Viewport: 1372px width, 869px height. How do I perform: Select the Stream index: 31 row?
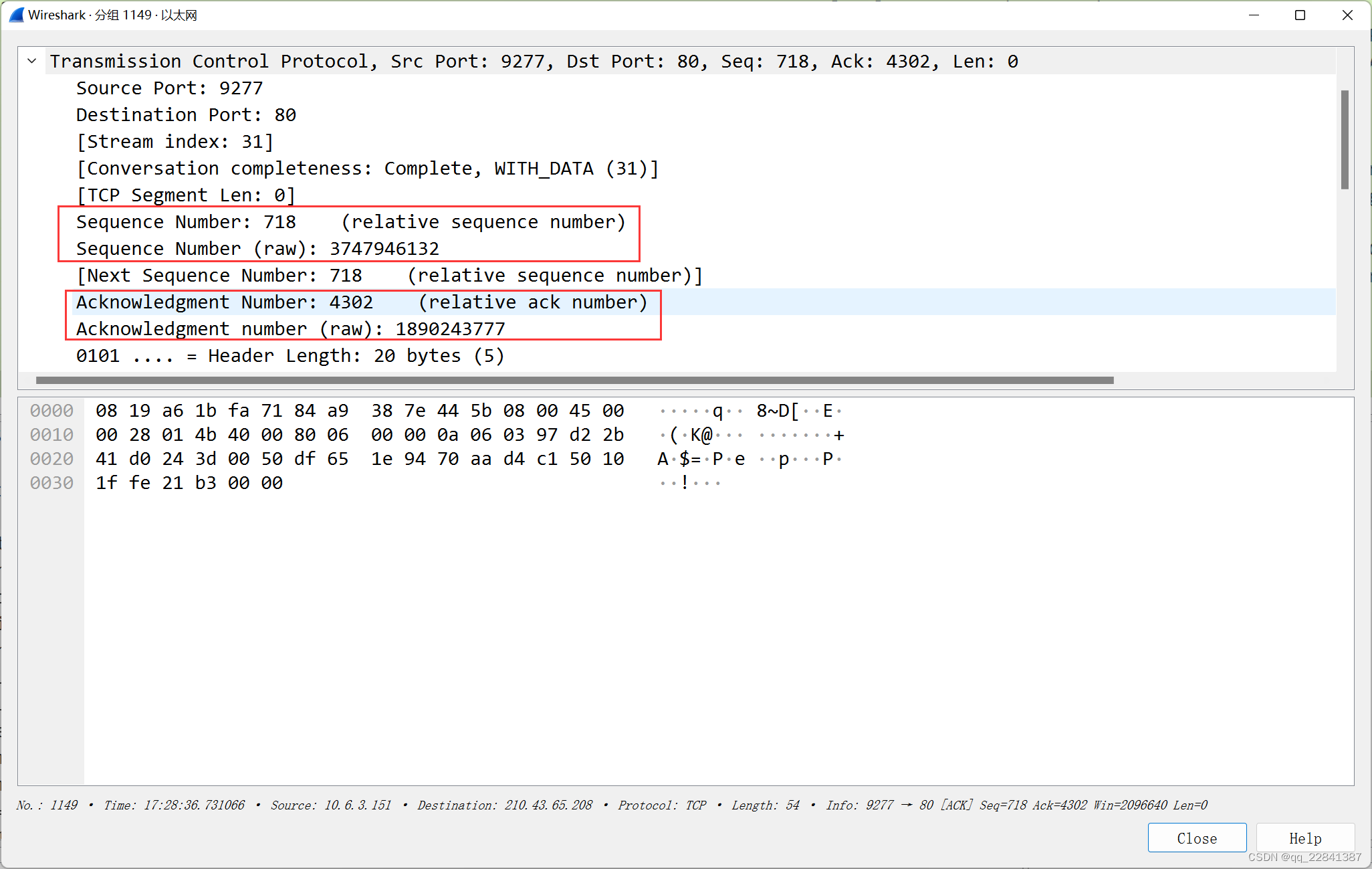point(677,141)
